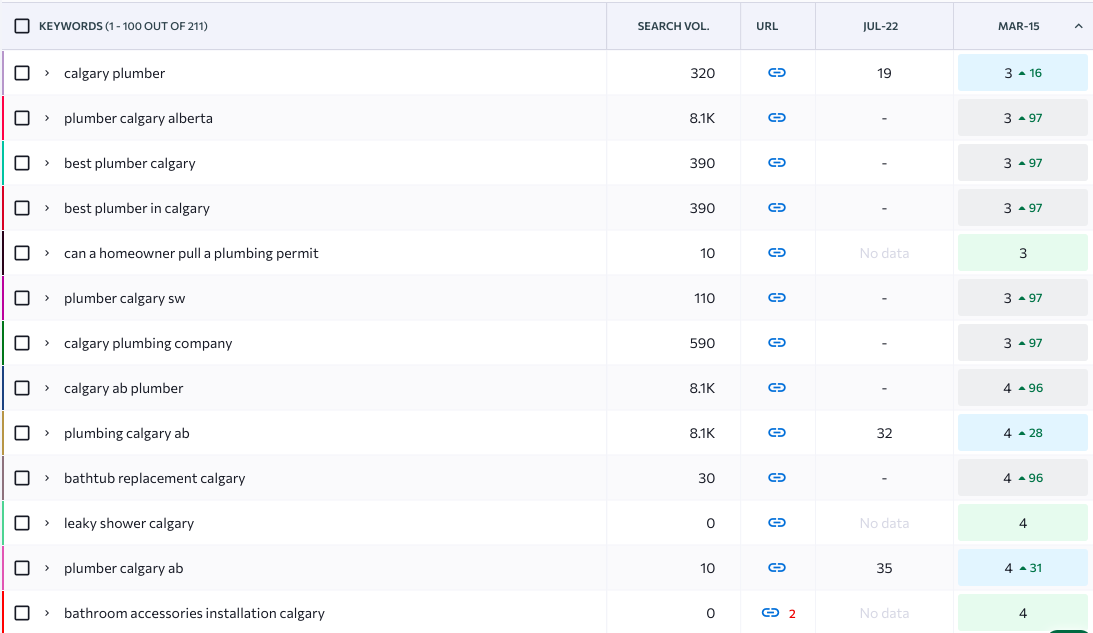Click URL link for bathroom accessories installation calgary
Image resolution: width=1093 pixels, height=633 pixels.
tap(770, 613)
